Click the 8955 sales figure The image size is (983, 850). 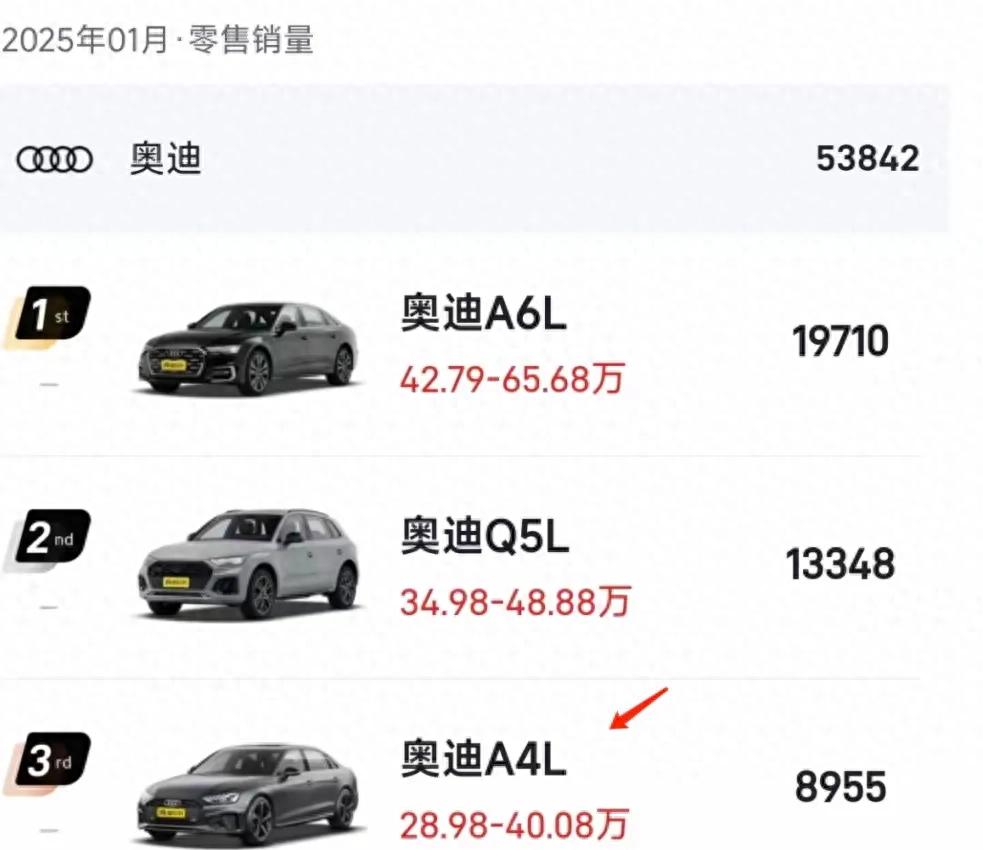(840, 788)
